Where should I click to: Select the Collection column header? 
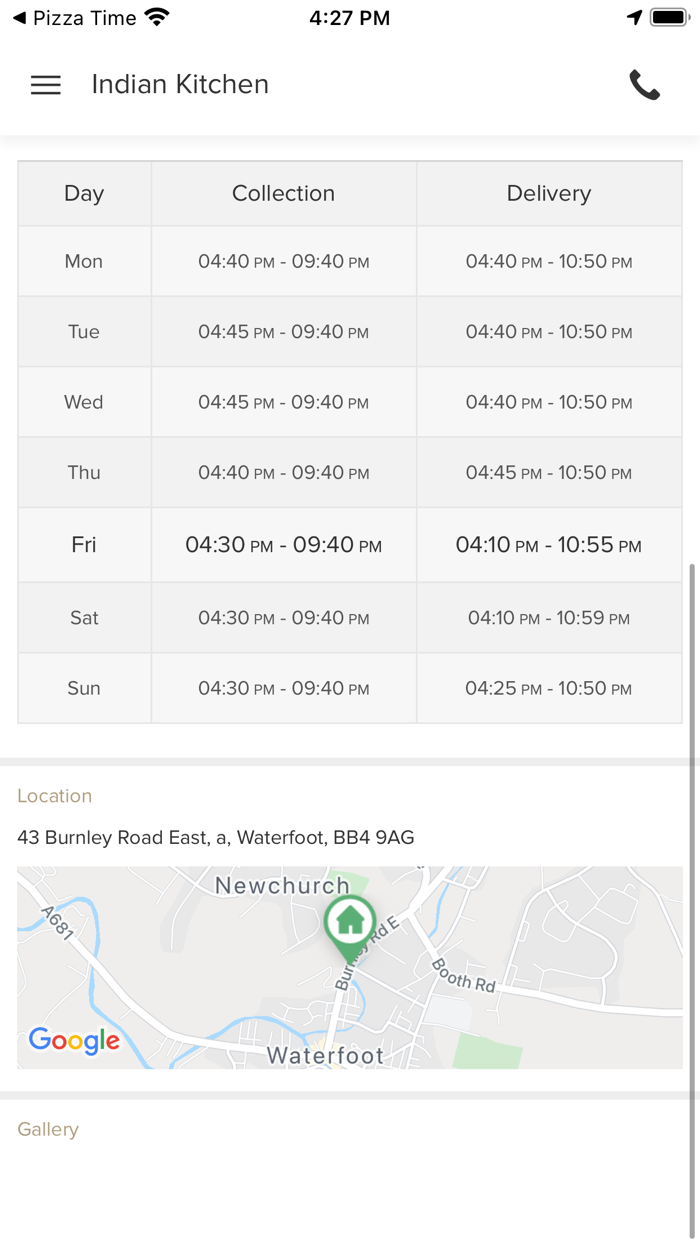click(x=283, y=193)
